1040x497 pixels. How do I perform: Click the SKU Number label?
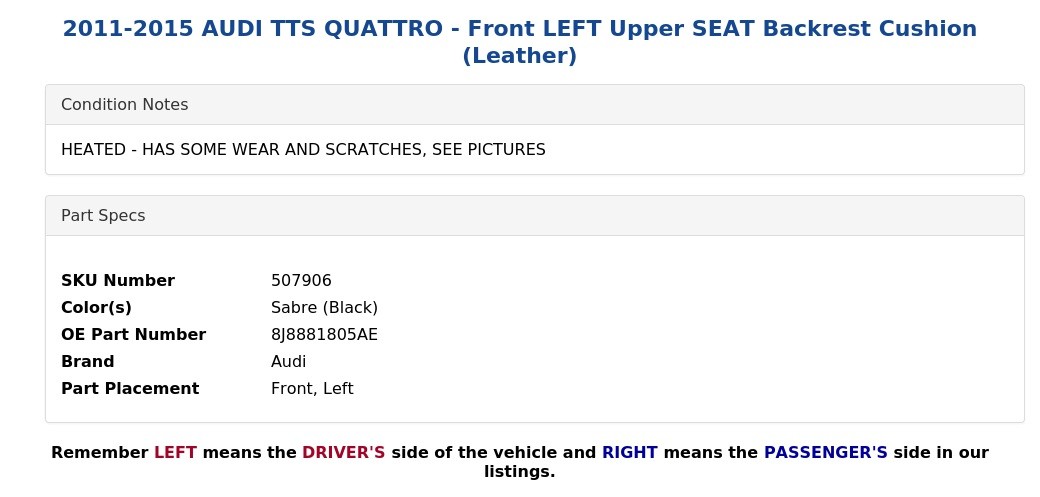[x=118, y=281]
